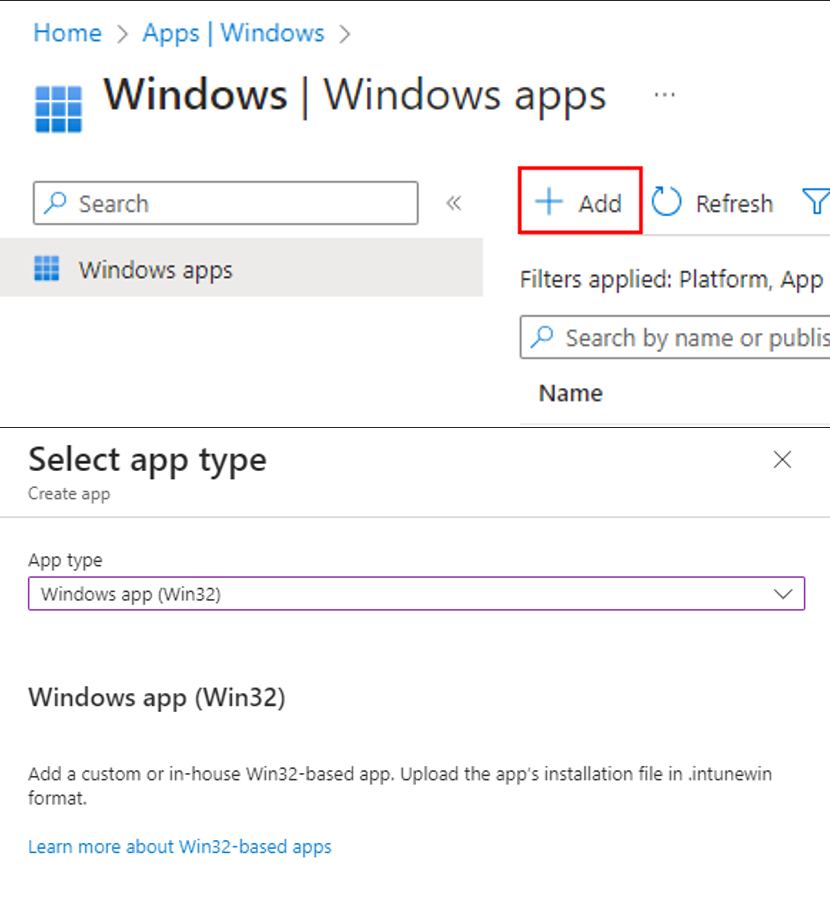Click the Windows apps grid icon in header

click(x=58, y=108)
